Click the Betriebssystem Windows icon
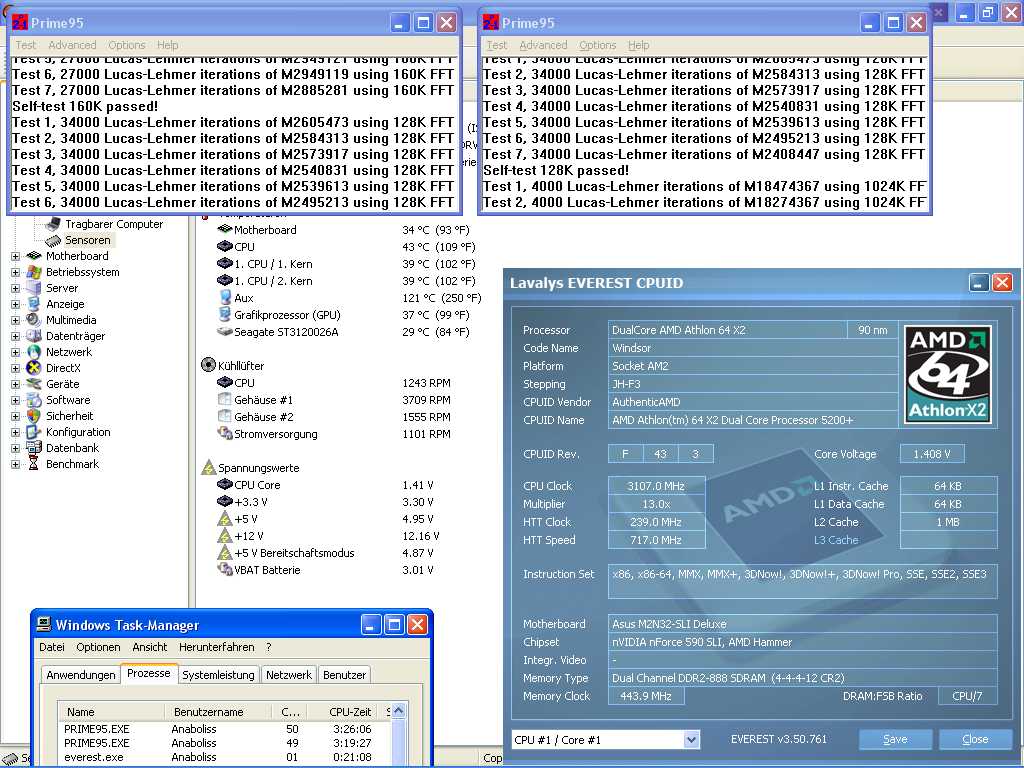This screenshot has width=1024, height=768. (33, 272)
